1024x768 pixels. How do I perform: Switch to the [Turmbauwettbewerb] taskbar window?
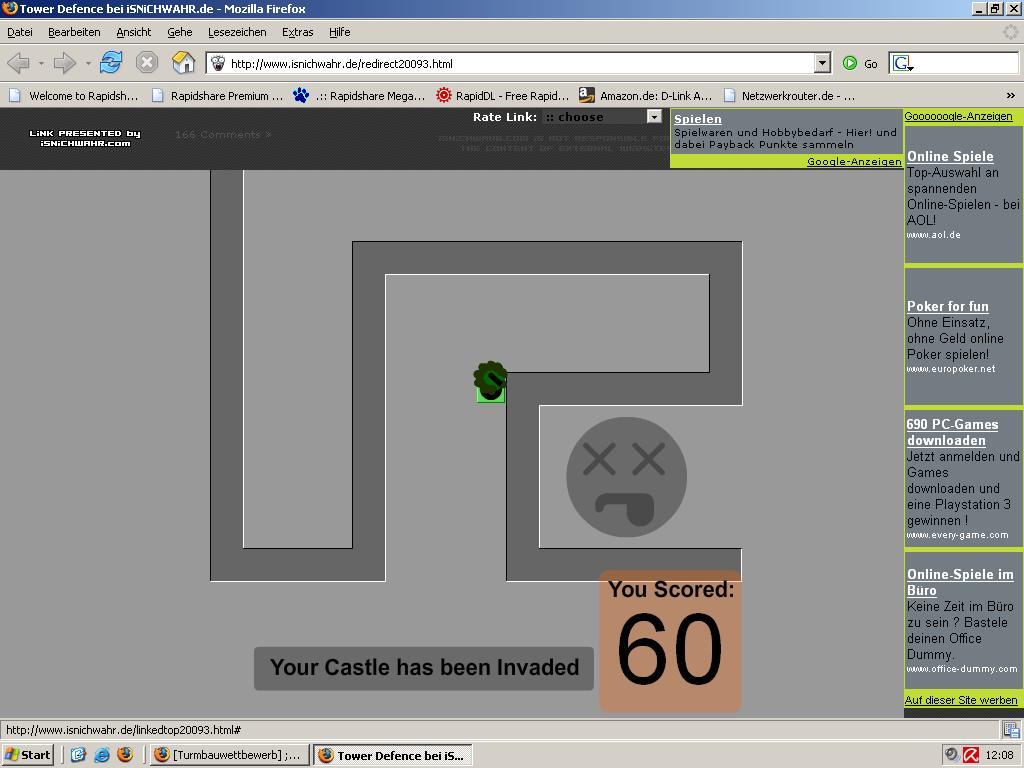pos(229,755)
